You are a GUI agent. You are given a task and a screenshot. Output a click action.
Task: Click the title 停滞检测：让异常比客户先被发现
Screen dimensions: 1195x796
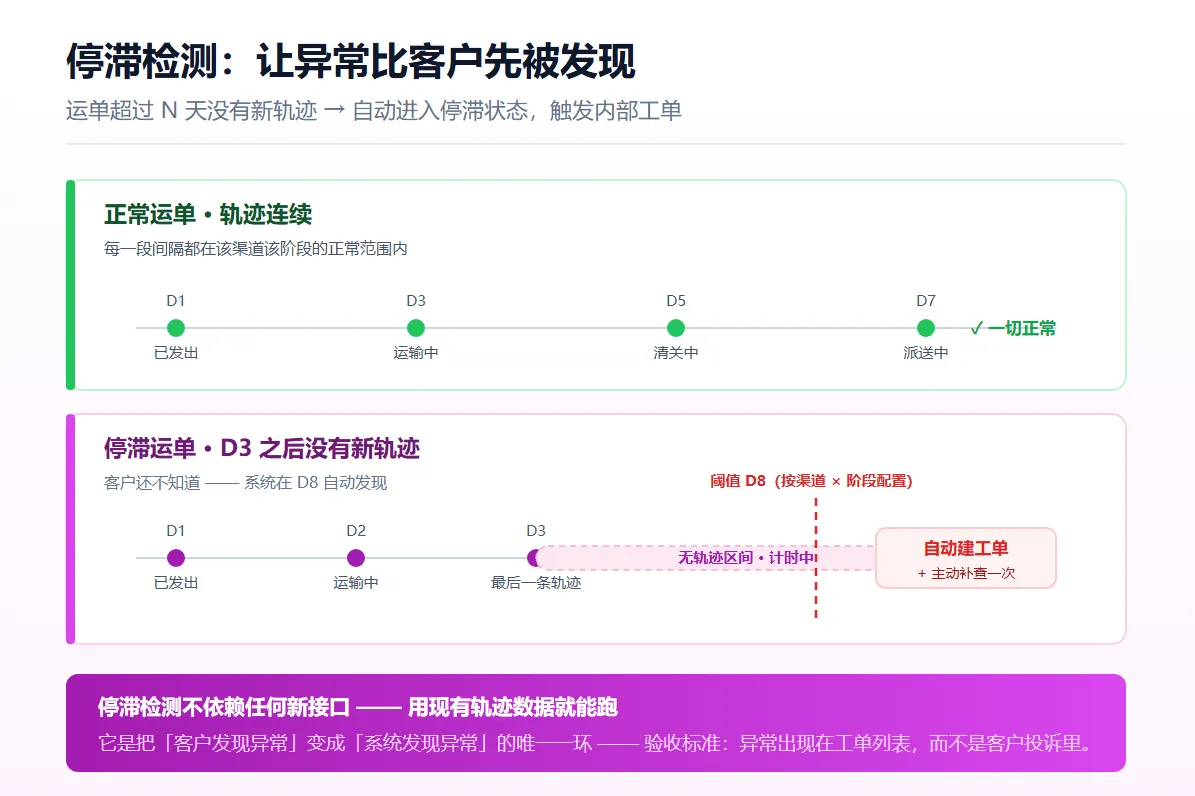[351, 61]
